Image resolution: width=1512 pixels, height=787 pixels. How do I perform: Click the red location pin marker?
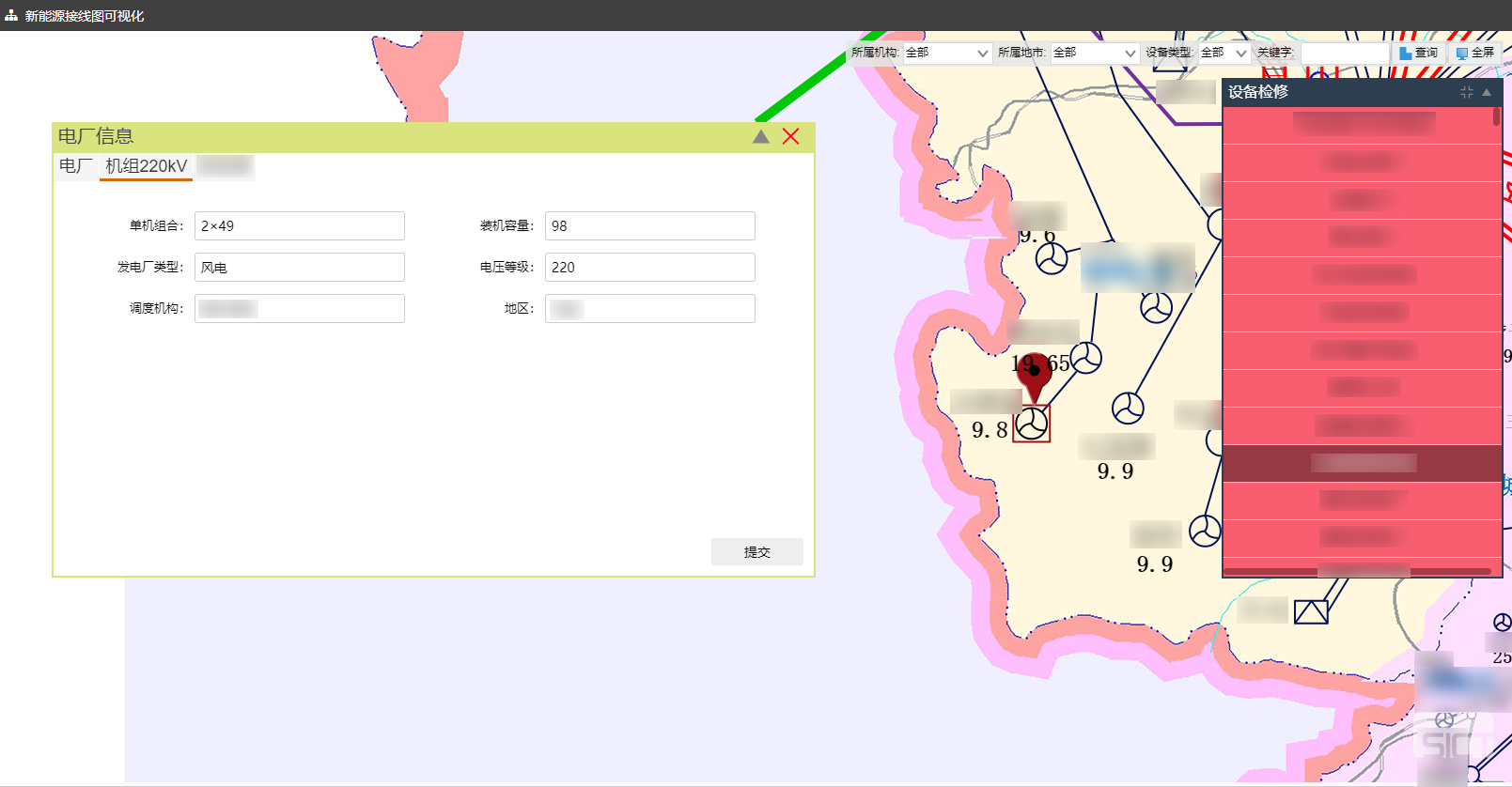[1035, 373]
